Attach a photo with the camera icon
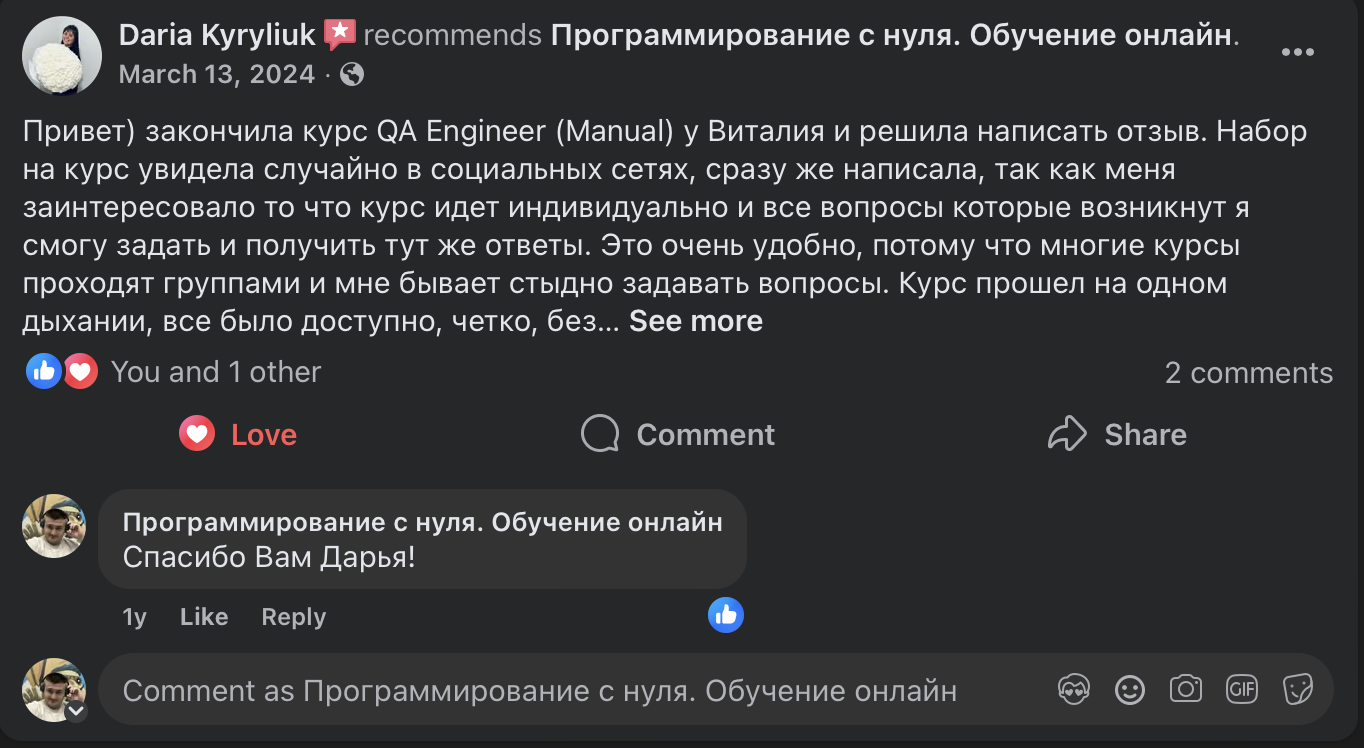1364x748 pixels. (x=1185, y=689)
